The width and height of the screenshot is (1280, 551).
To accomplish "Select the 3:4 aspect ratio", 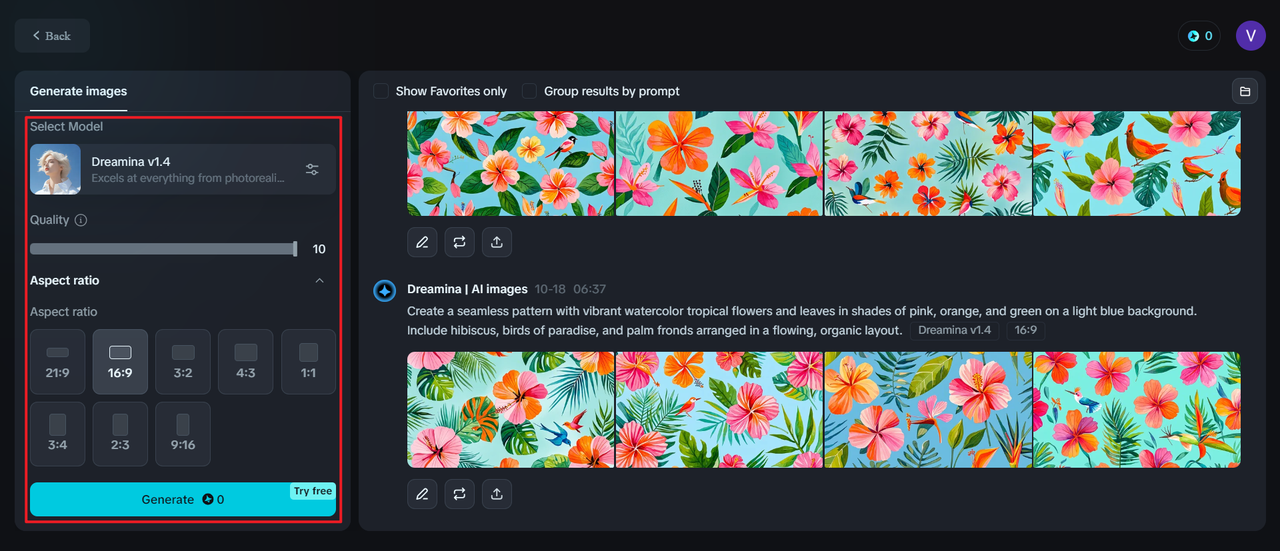I will (58, 434).
